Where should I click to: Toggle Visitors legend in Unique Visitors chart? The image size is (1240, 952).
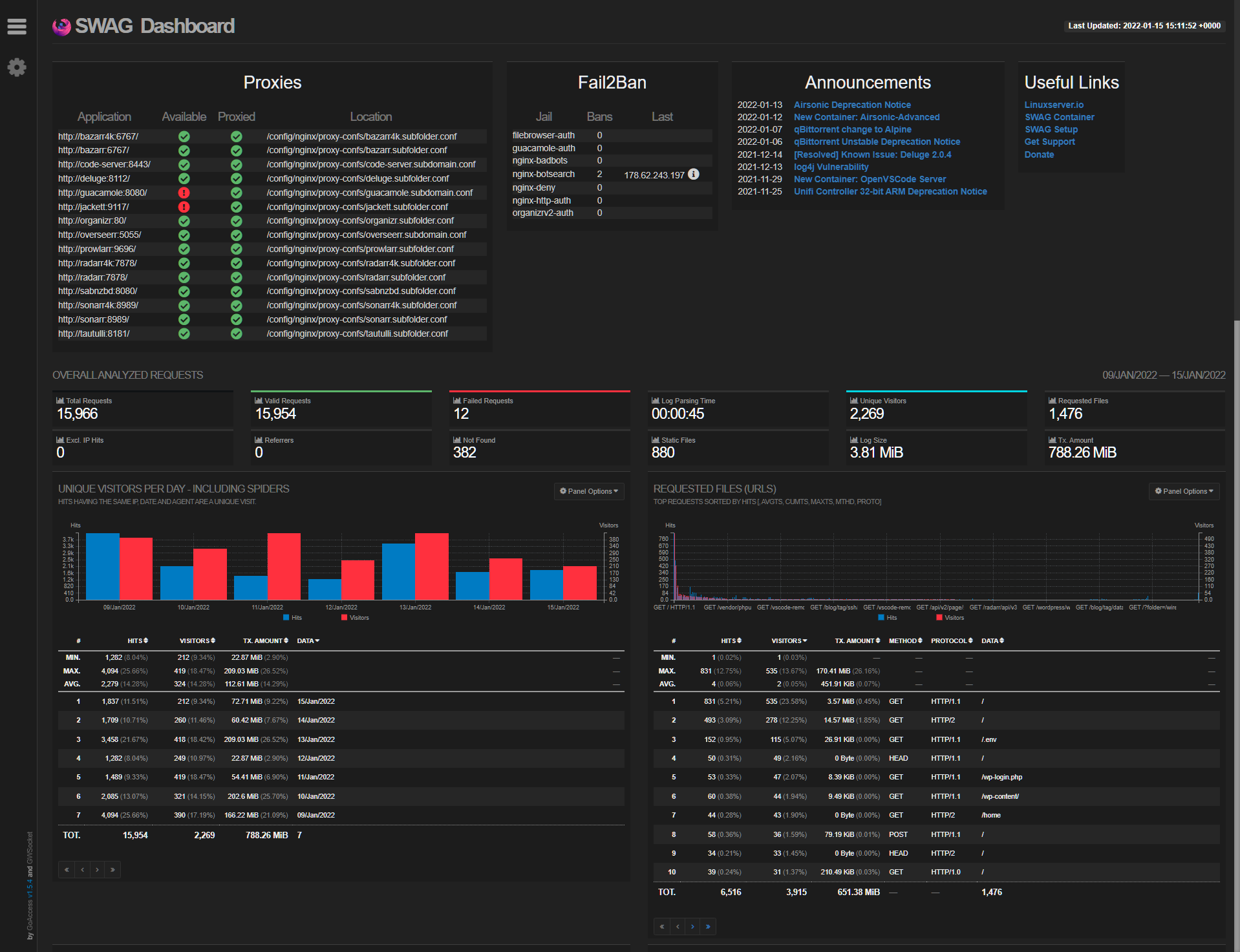coord(355,618)
